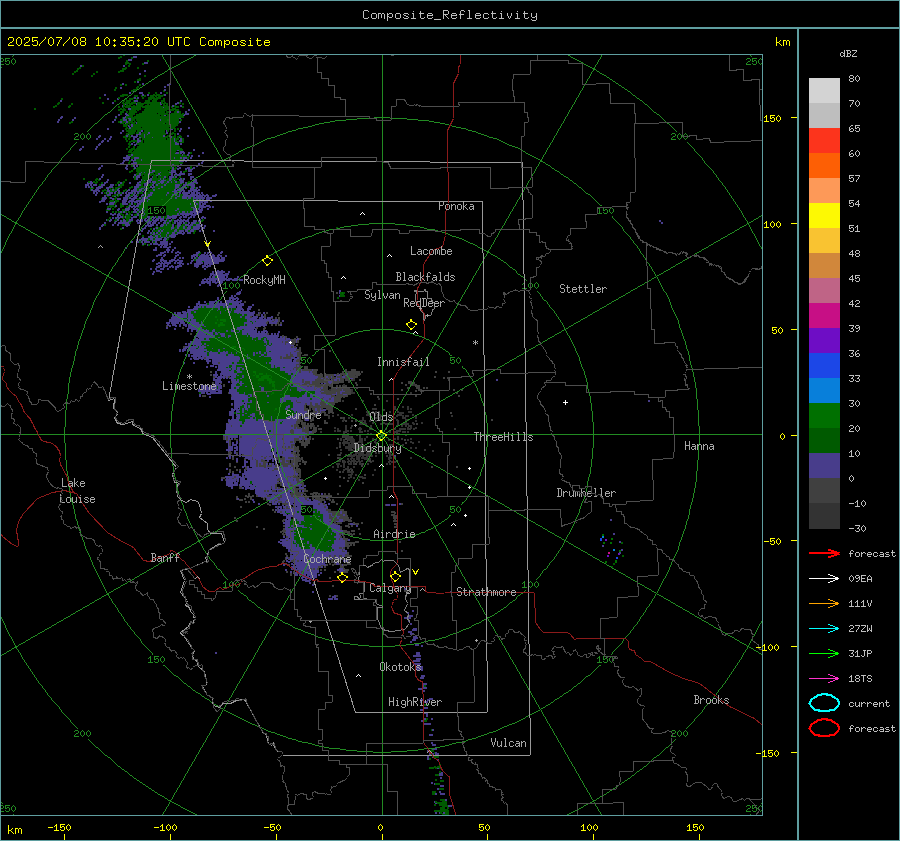Click the HighRiver city label
This screenshot has height=841, width=900.
coord(415,702)
